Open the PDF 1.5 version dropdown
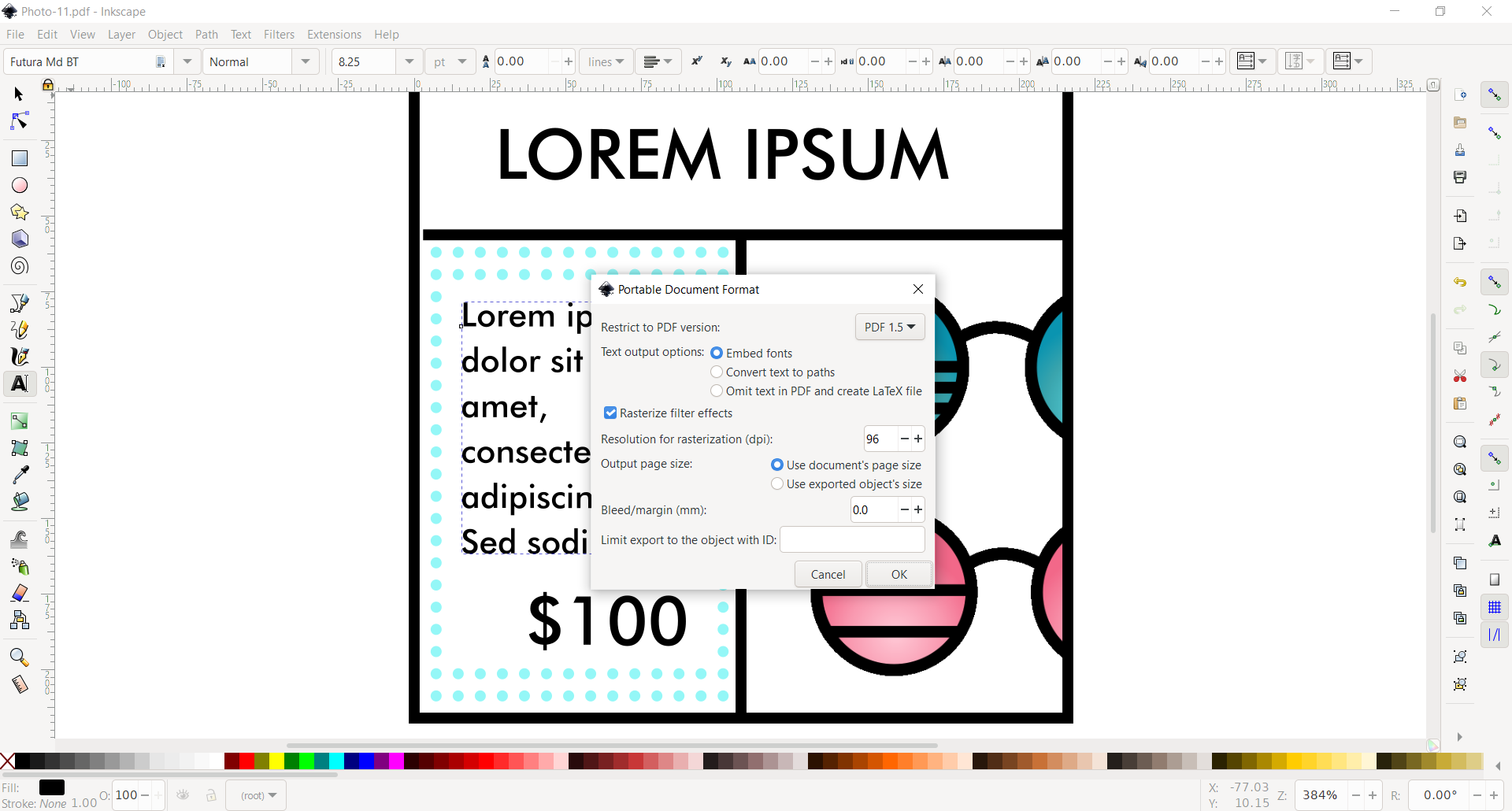The image size is (1512, 811). pyautogui.click(x=890, y=327)
